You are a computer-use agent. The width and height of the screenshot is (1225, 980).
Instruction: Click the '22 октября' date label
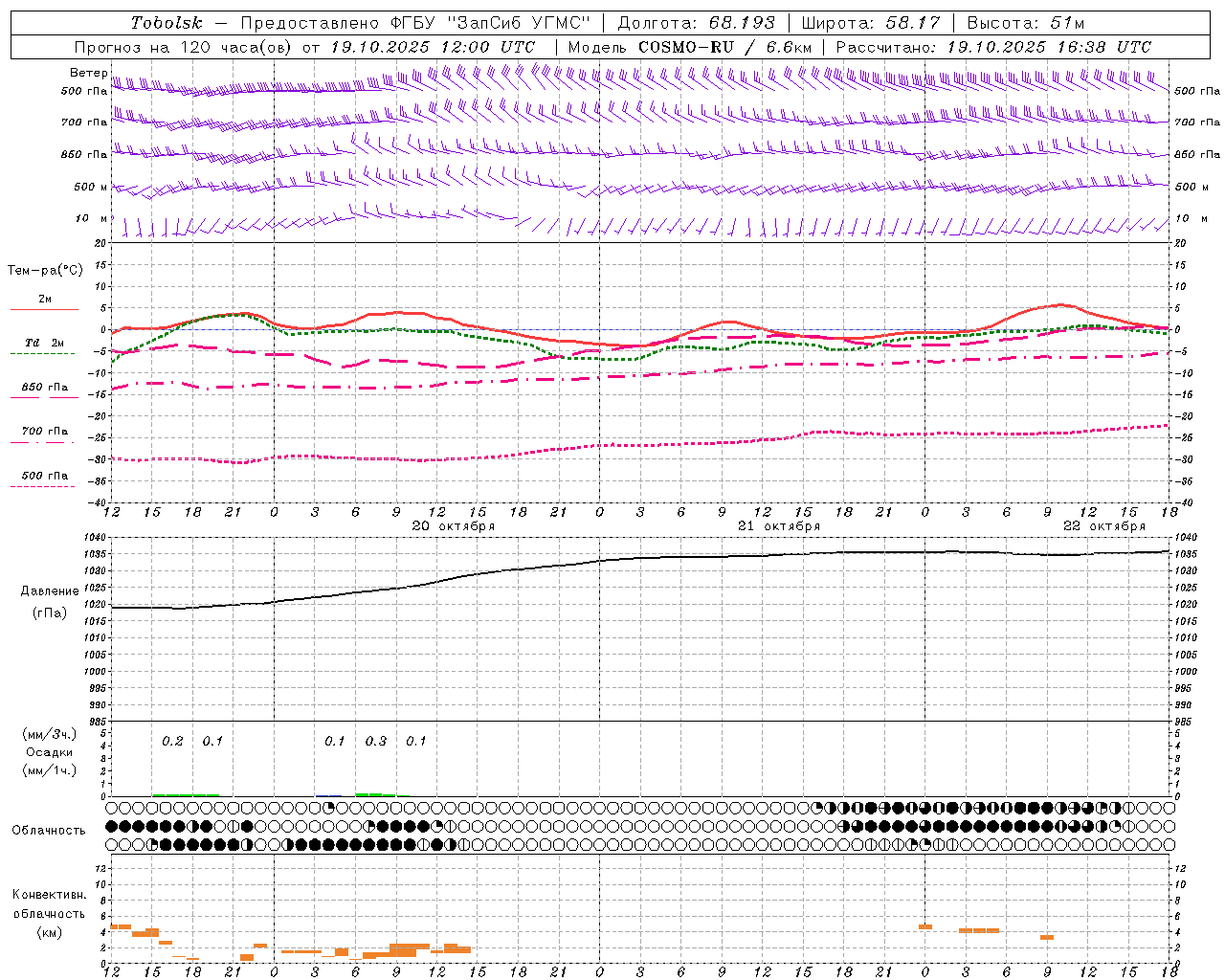coord(1104,525)
